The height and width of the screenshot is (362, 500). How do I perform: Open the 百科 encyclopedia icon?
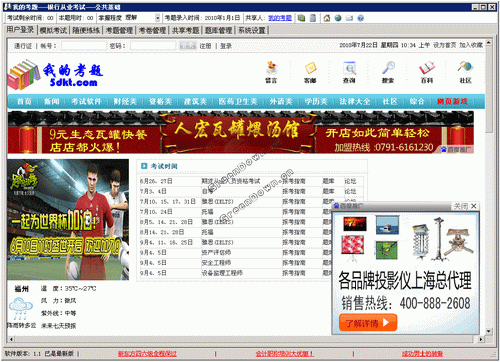427,68
